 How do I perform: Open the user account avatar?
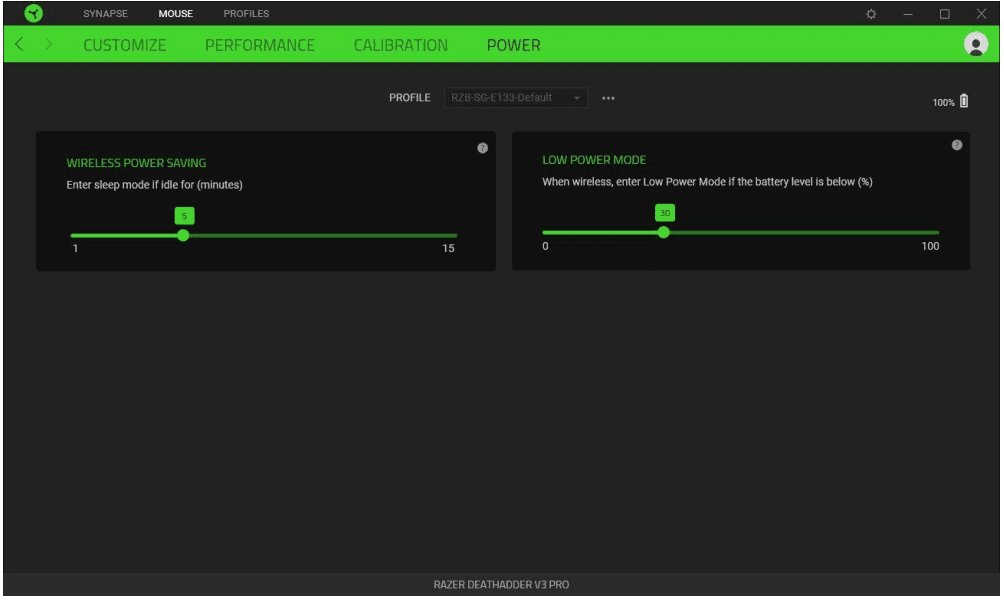pos(975,44)
